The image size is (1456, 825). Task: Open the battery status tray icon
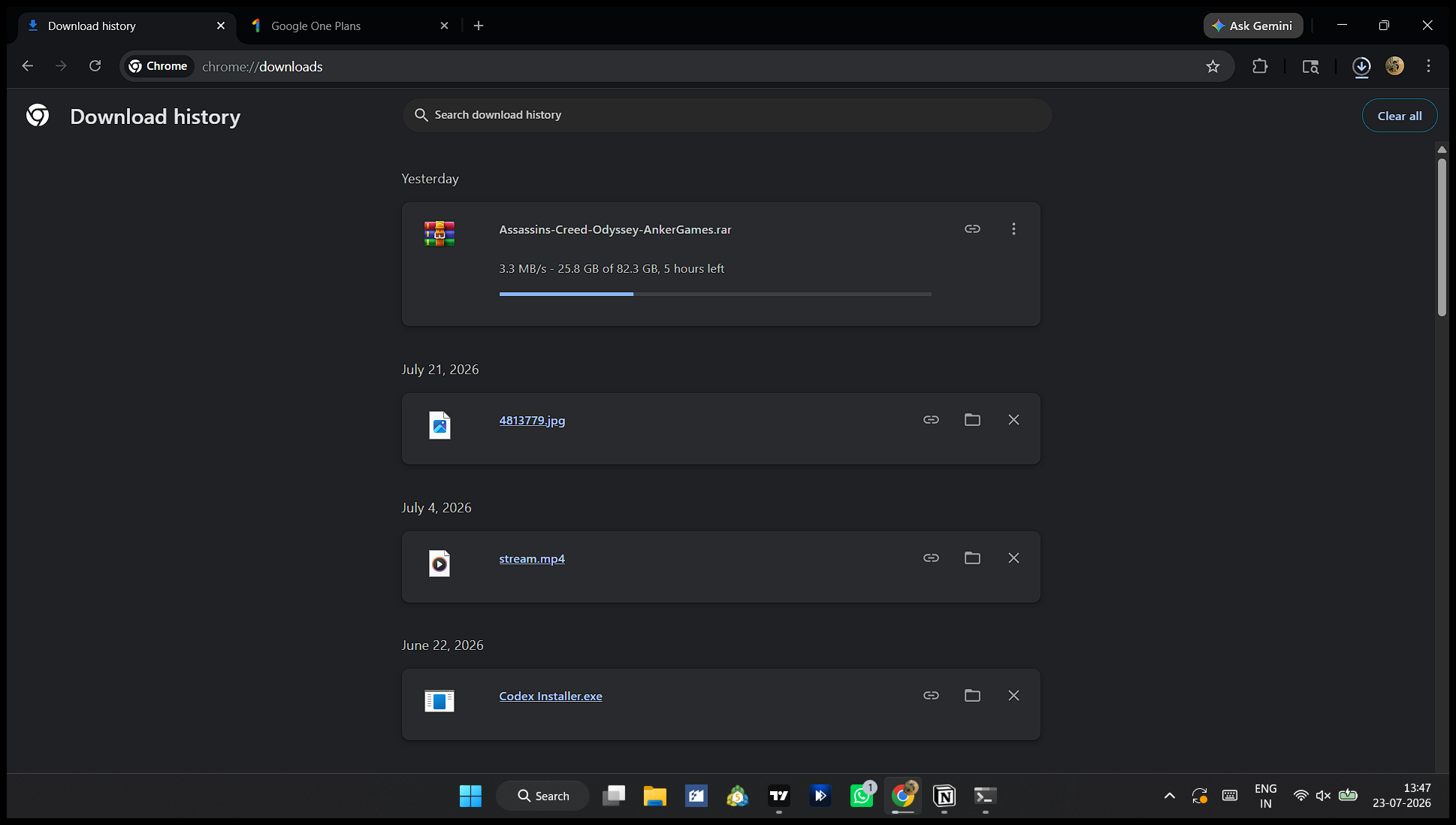(x=1349, y=795)
